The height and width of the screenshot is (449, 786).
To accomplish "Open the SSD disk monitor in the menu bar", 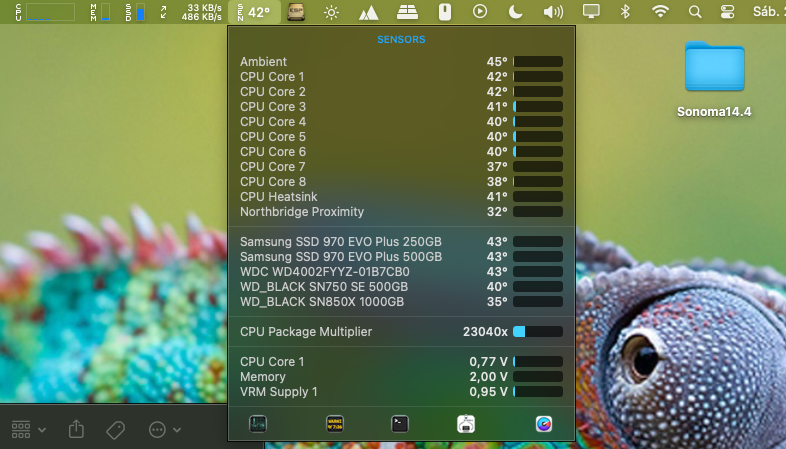I will coord(135,12).
